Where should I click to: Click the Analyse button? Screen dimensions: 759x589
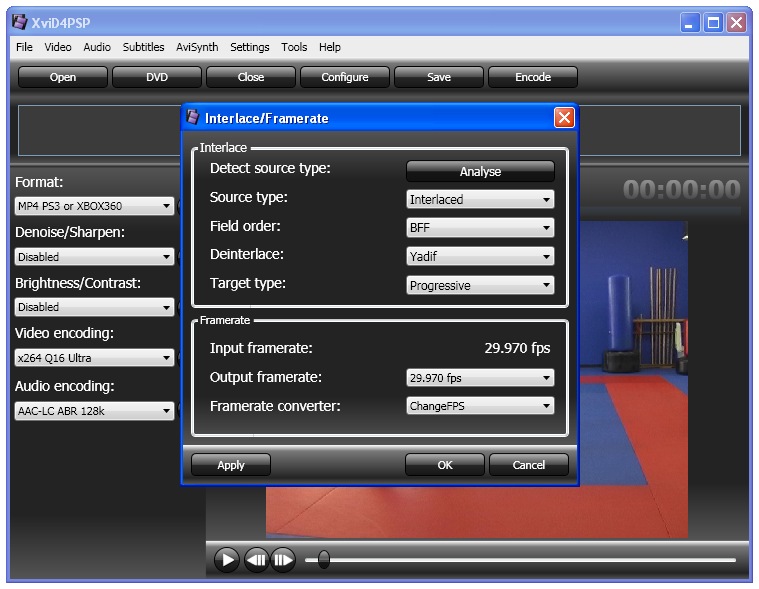point(480,171)
